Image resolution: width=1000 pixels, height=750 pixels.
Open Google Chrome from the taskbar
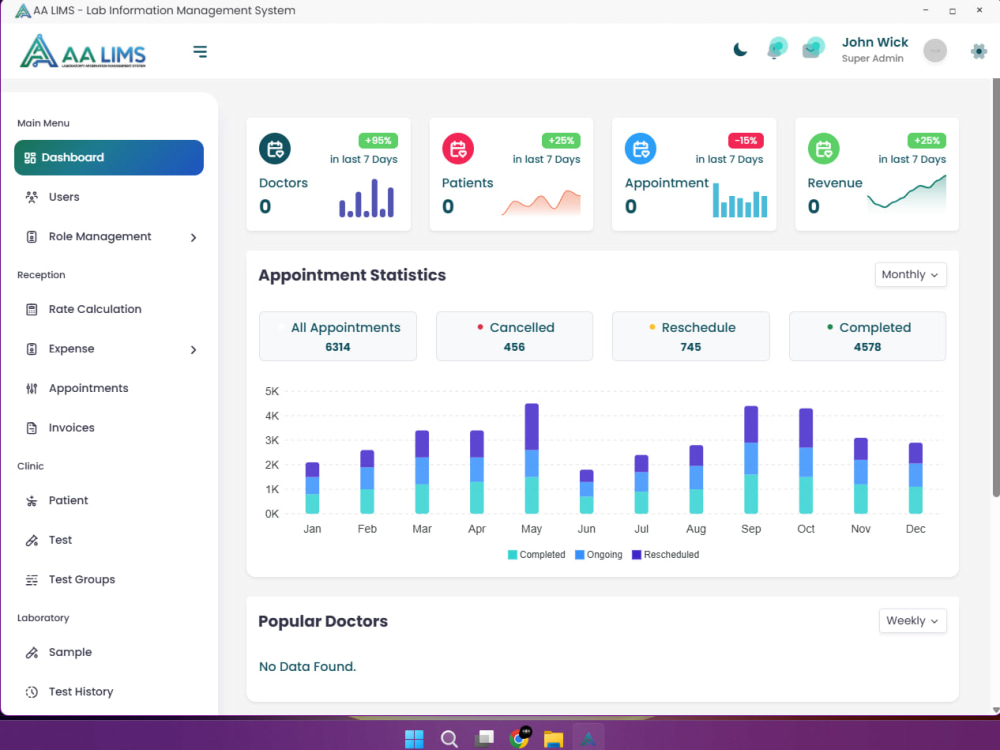(x=519, y=738)
